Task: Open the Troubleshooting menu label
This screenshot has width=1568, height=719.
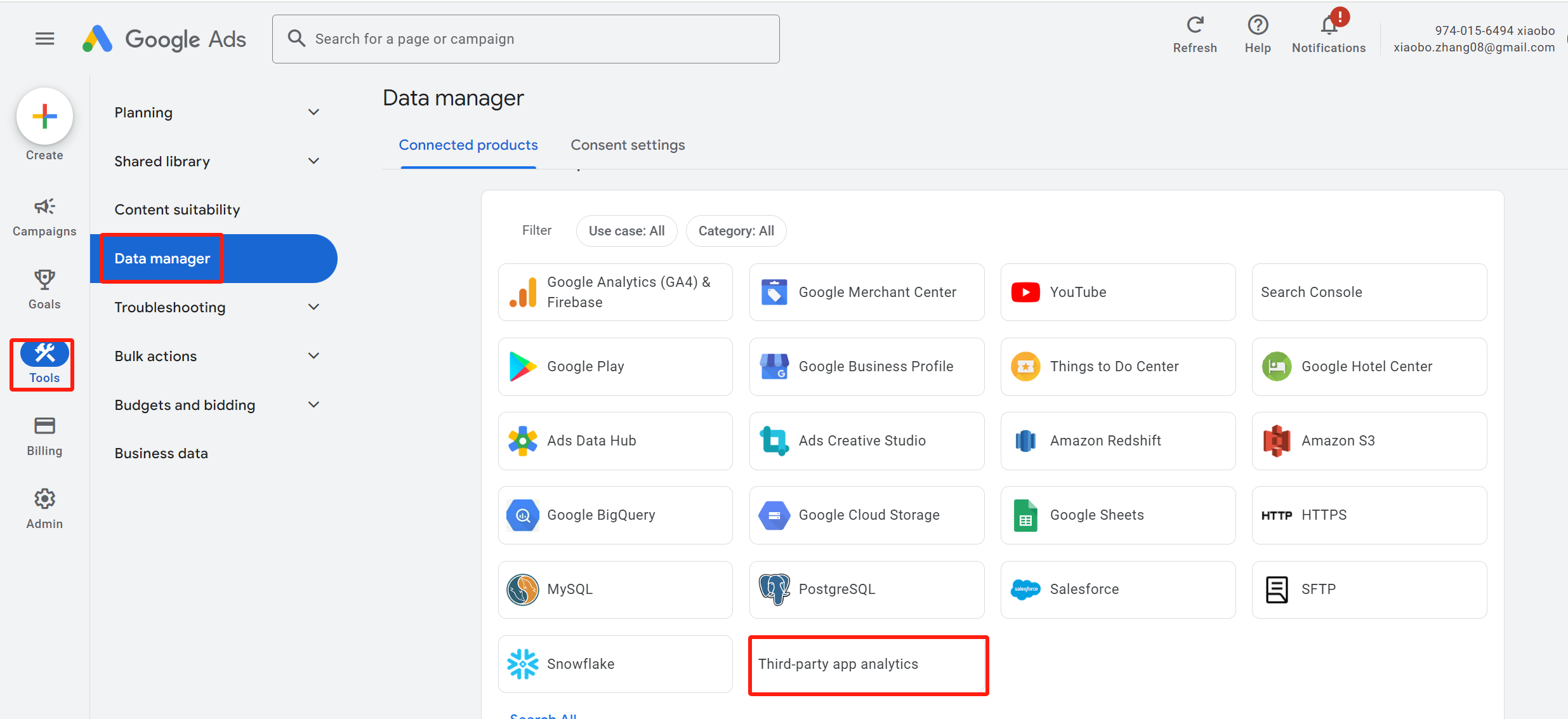Action: (x=170, y=308)
